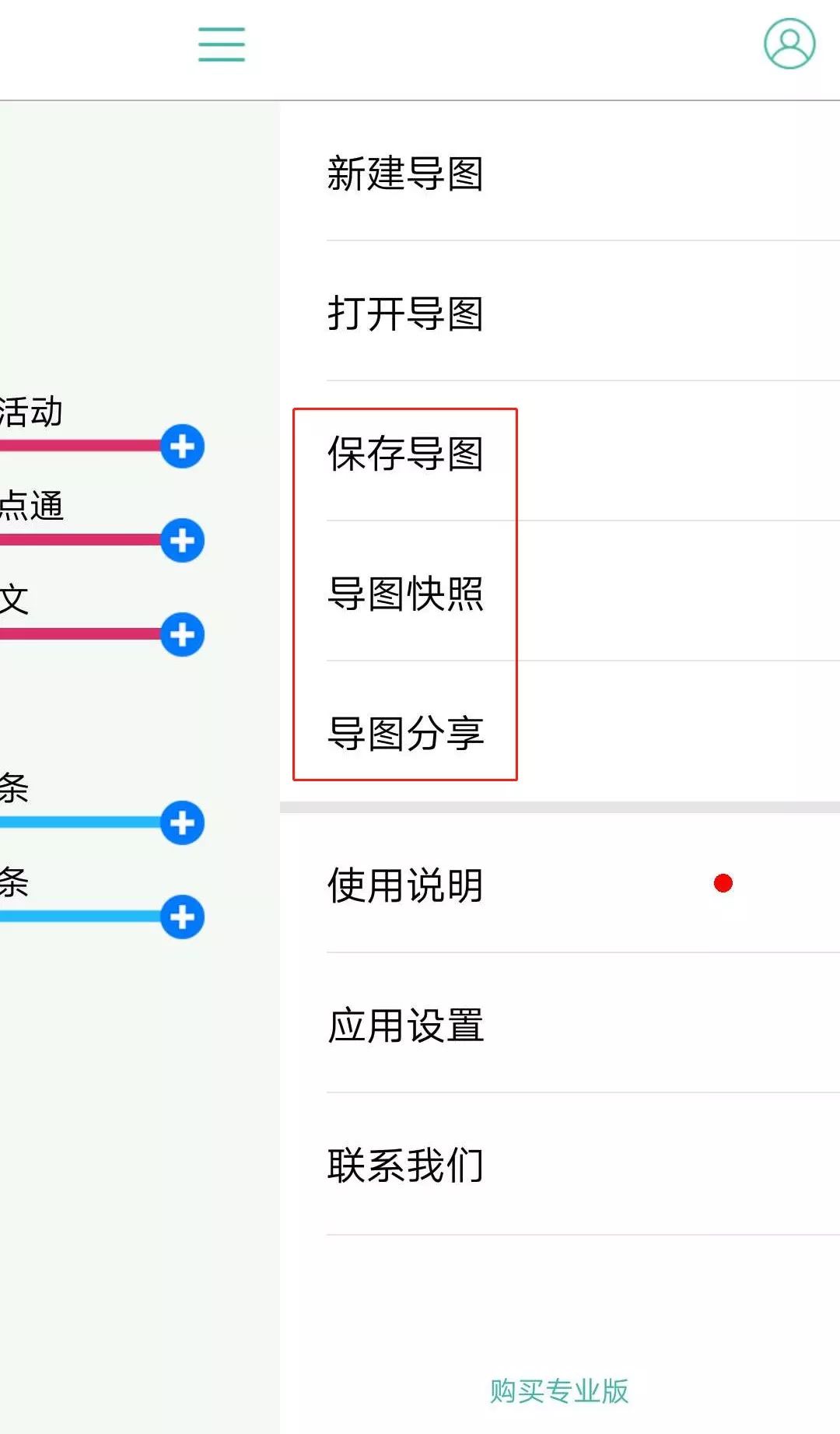Add child node to 活动 branch
This screenshot has height=1434, width=840.
(183, 447)
